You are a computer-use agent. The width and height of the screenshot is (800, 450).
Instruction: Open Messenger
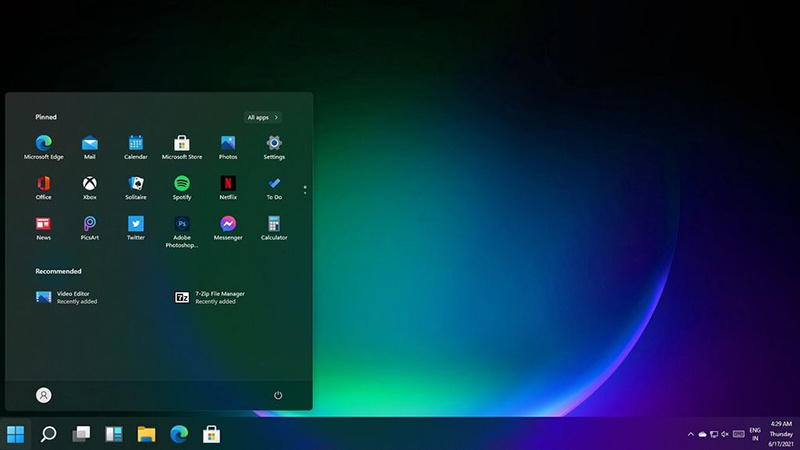[228, 228]
